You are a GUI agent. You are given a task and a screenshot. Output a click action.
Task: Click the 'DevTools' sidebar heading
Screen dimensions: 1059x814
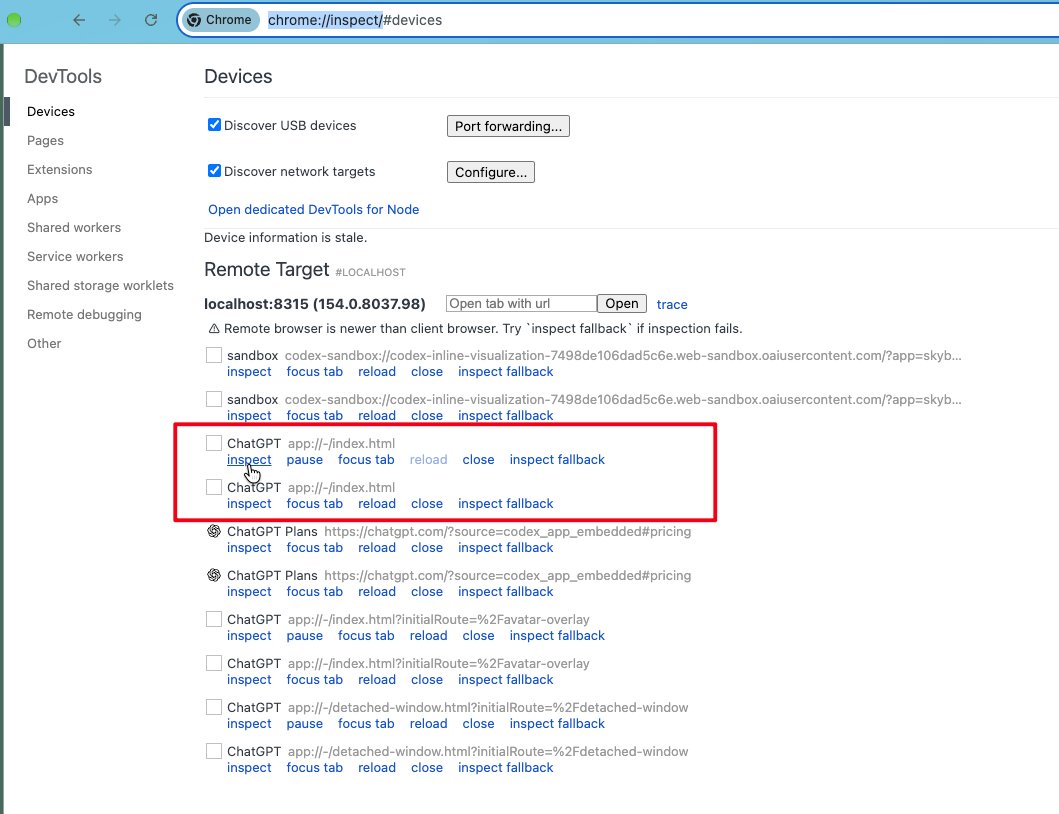pos(63,76)
